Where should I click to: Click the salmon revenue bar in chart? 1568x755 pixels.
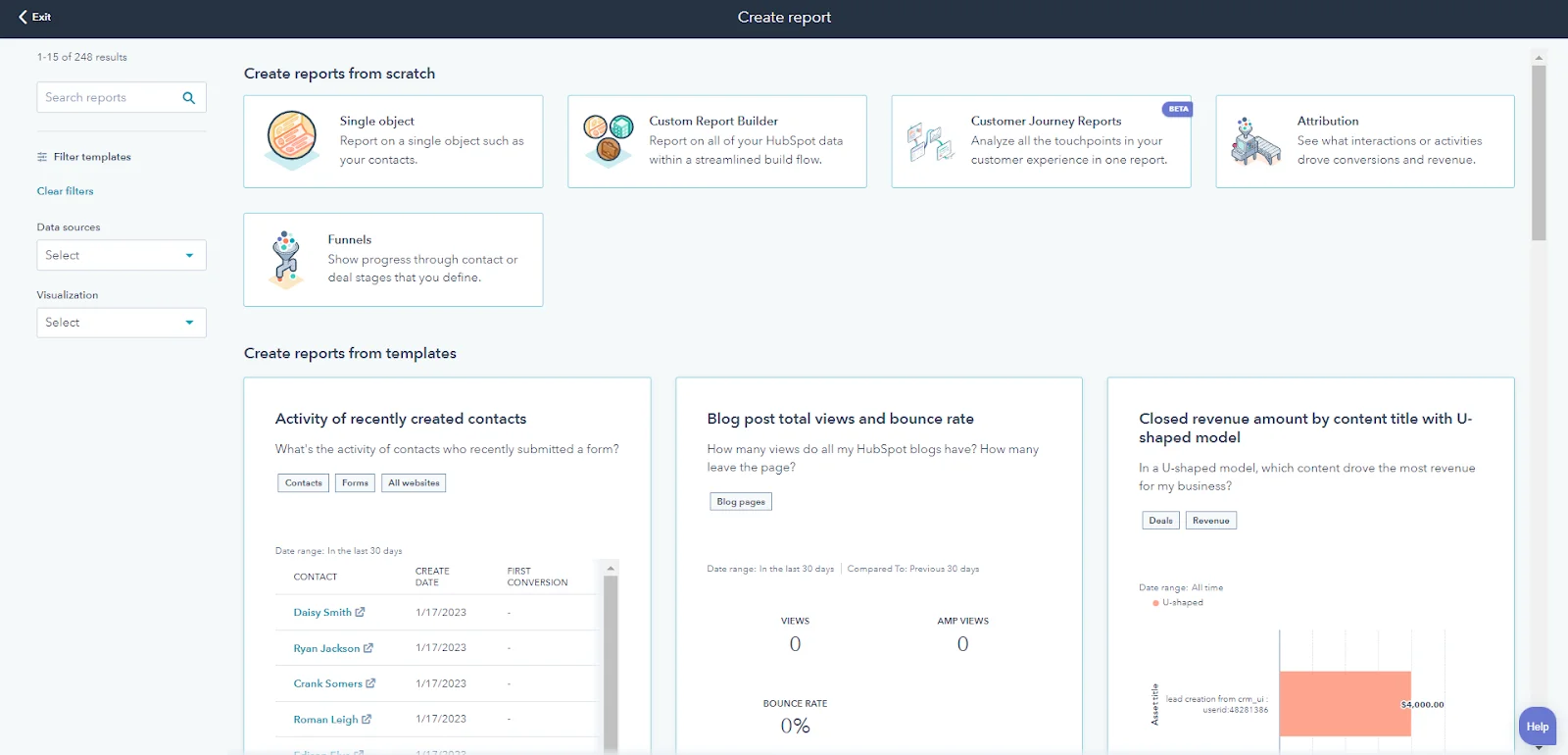tap(1345, 704)
